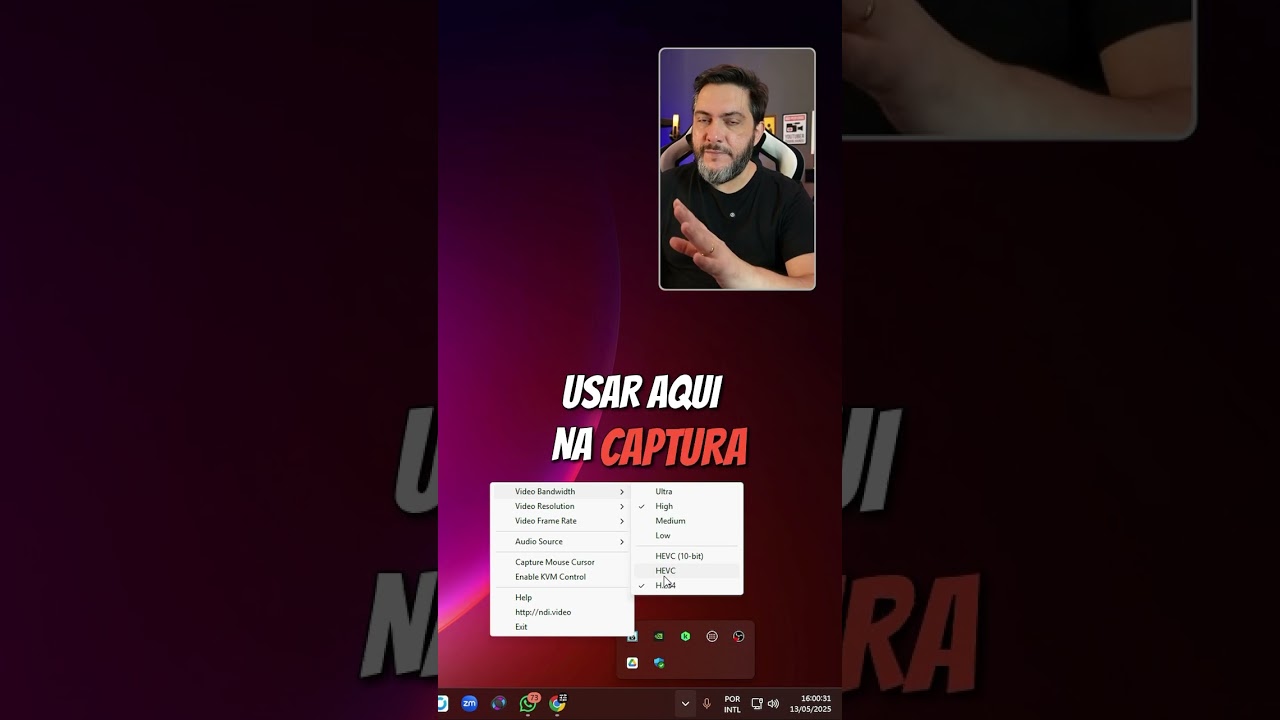Open WhatsApp with 73 badge in taskbar
Screen dimensions: 1280x720
coord(528,704)
